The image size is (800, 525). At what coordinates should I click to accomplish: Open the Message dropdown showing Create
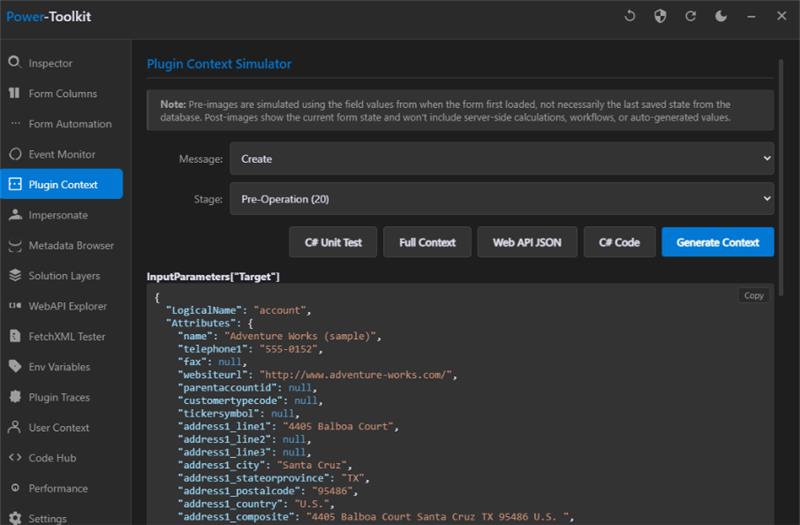click(502, 158)
